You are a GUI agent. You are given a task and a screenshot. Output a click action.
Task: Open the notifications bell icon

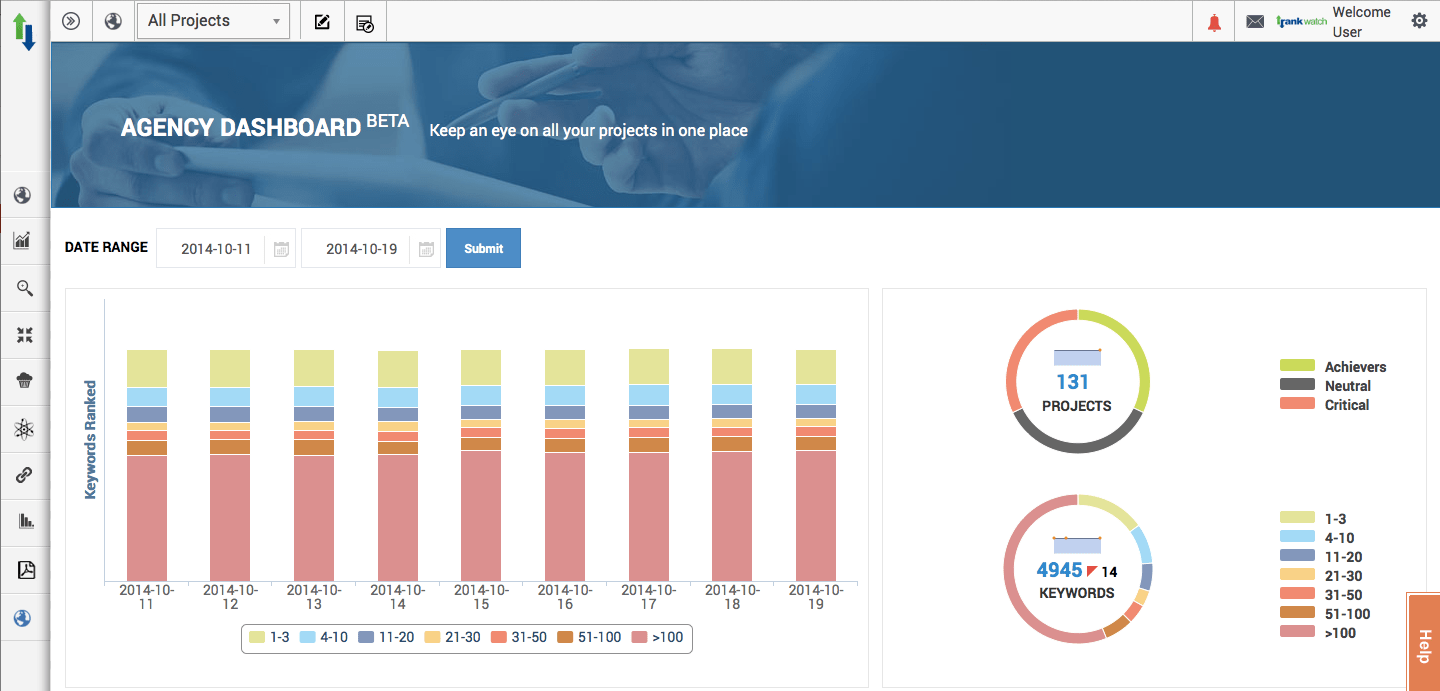coord(1213,20)
